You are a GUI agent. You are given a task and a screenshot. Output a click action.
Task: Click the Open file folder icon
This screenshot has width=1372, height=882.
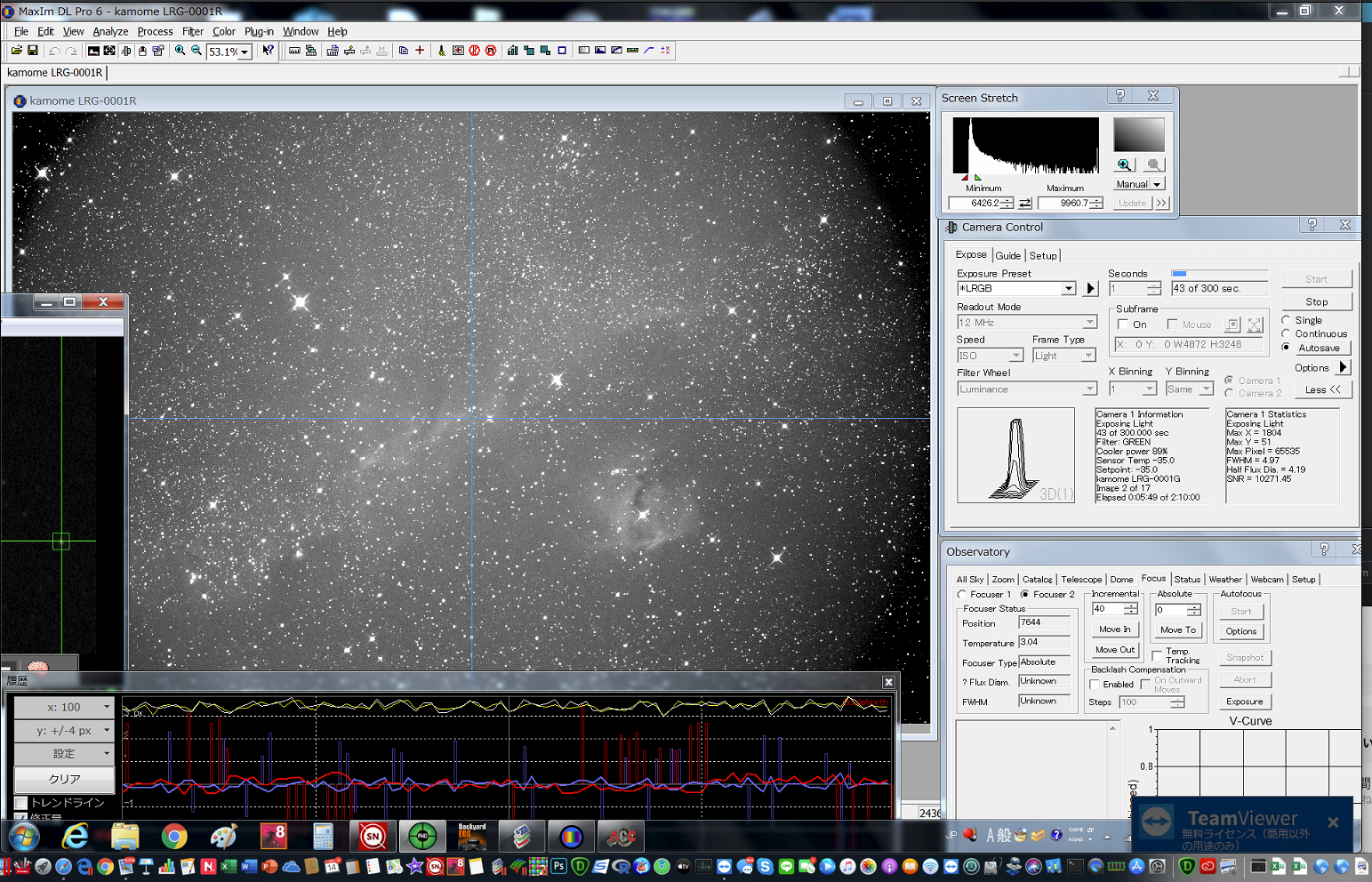(16, 51)
